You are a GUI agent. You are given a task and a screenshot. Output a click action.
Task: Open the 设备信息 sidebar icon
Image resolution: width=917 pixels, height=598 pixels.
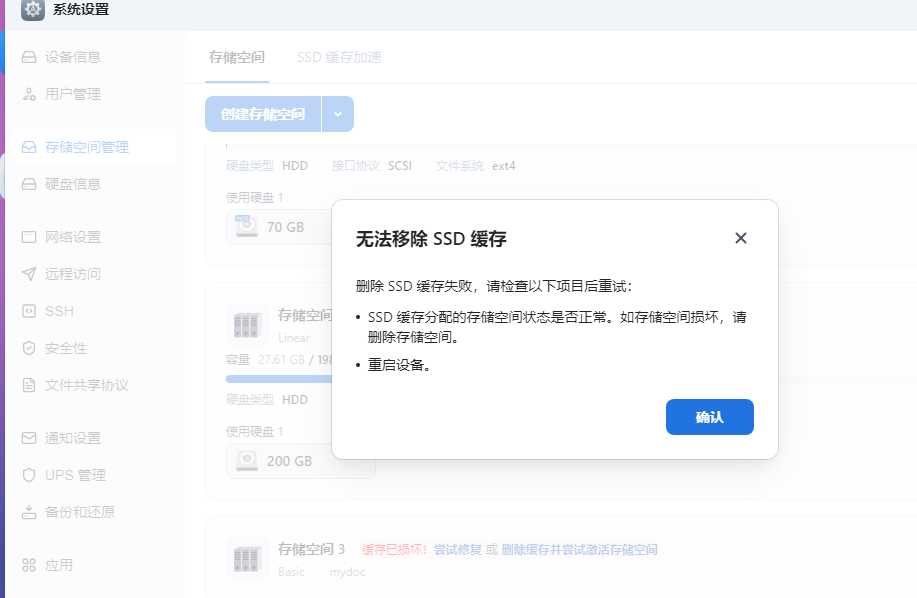click(x=27, y=57)
